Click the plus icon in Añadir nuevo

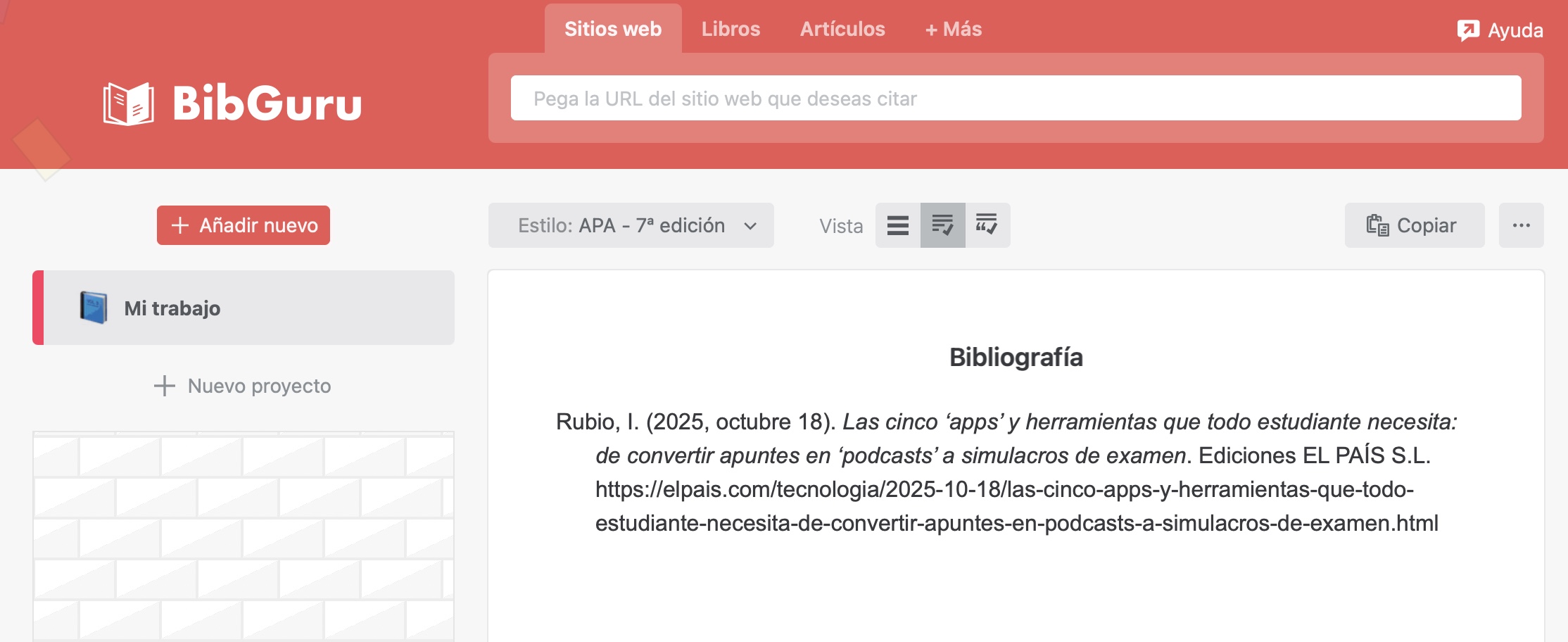(x=180, y=225)
